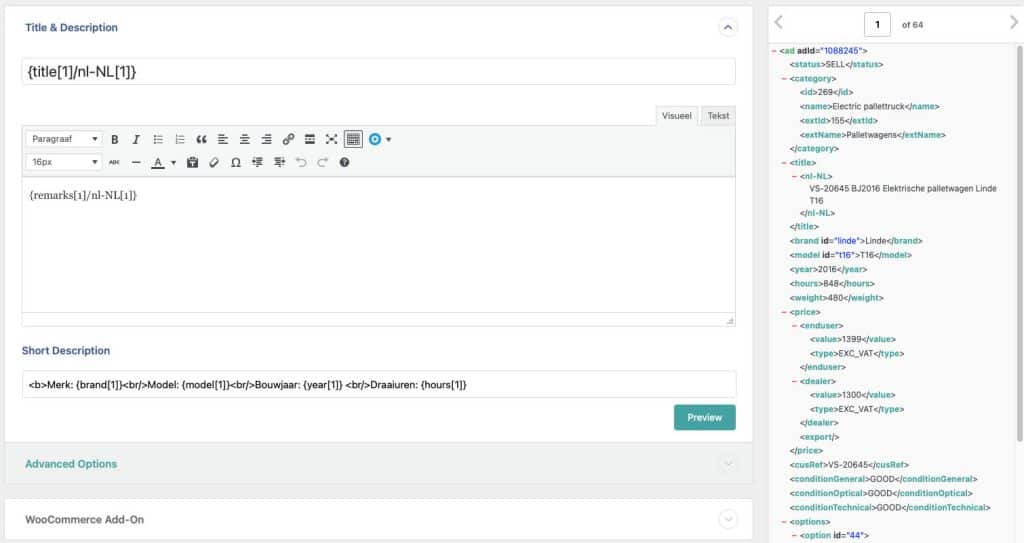This screenshot has height=543, width=1024.
Task: Click the record number field
Action: coord(877,25)
